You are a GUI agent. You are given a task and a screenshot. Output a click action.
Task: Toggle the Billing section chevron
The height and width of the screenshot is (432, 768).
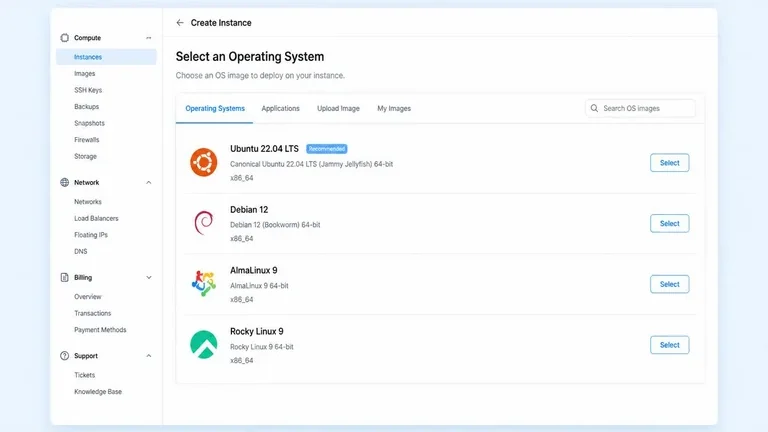pos(148,277)
